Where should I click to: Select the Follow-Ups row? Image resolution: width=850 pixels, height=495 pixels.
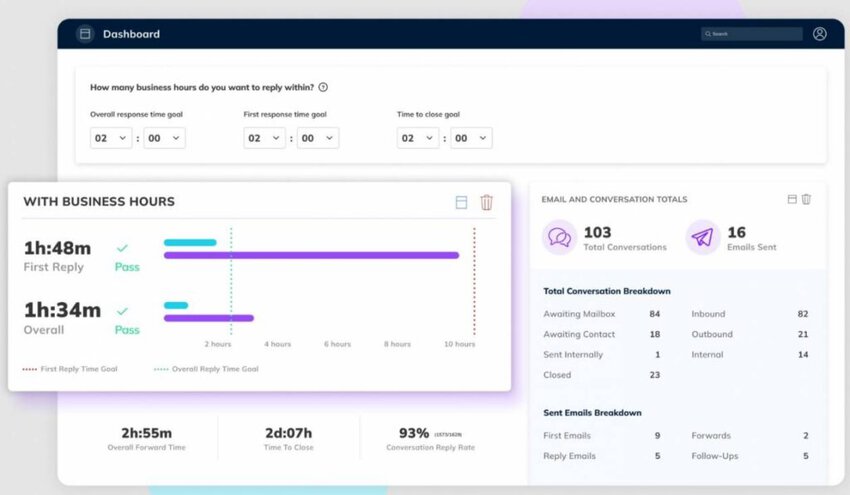[750, 456]
